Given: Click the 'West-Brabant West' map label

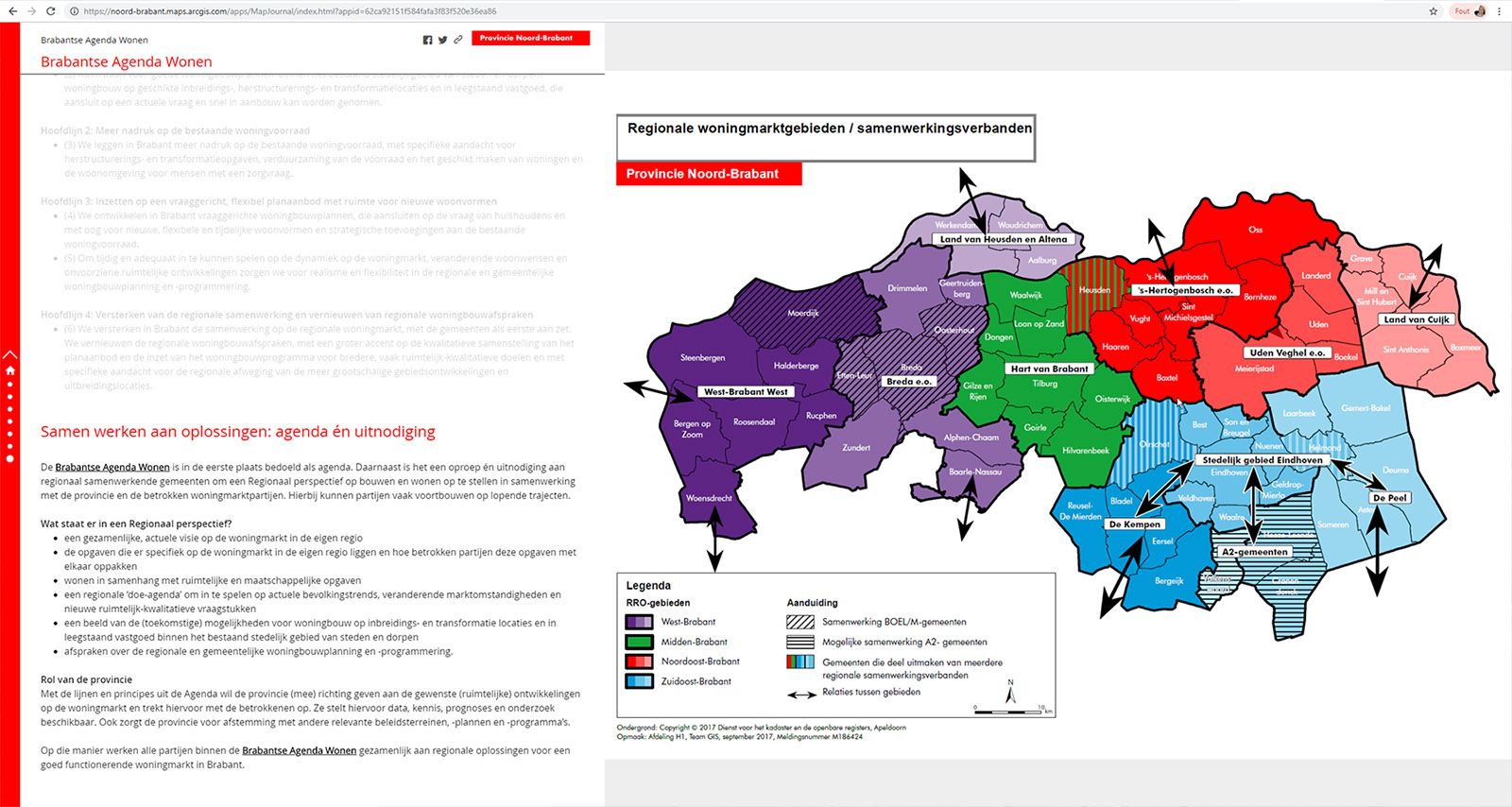Looking at the screenshot, I should [746, 391].
